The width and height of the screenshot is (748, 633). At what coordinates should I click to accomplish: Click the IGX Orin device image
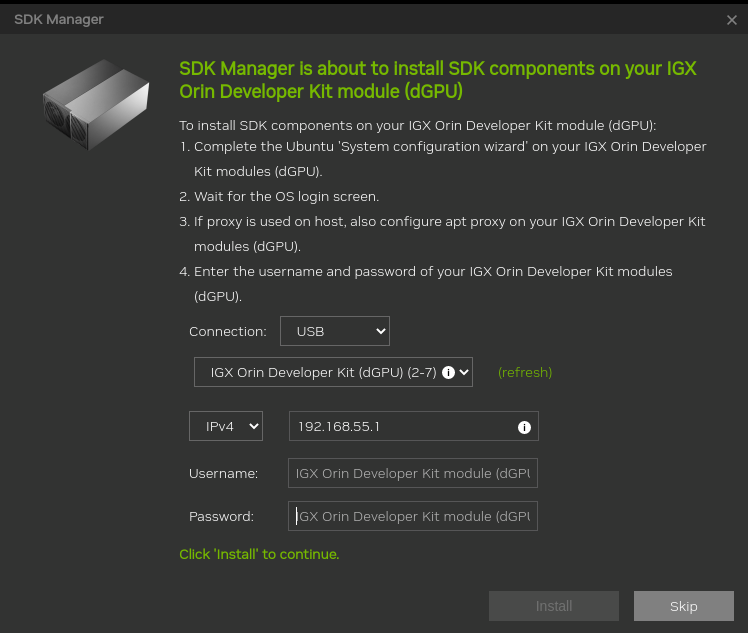96,104
